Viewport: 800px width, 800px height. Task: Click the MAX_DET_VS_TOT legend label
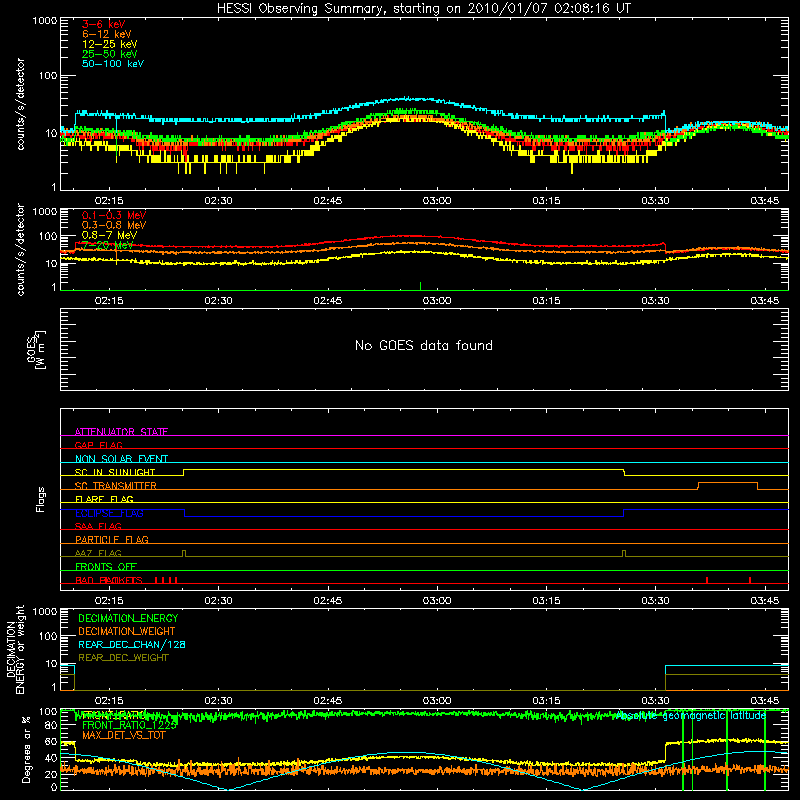(x=123, y=735)
